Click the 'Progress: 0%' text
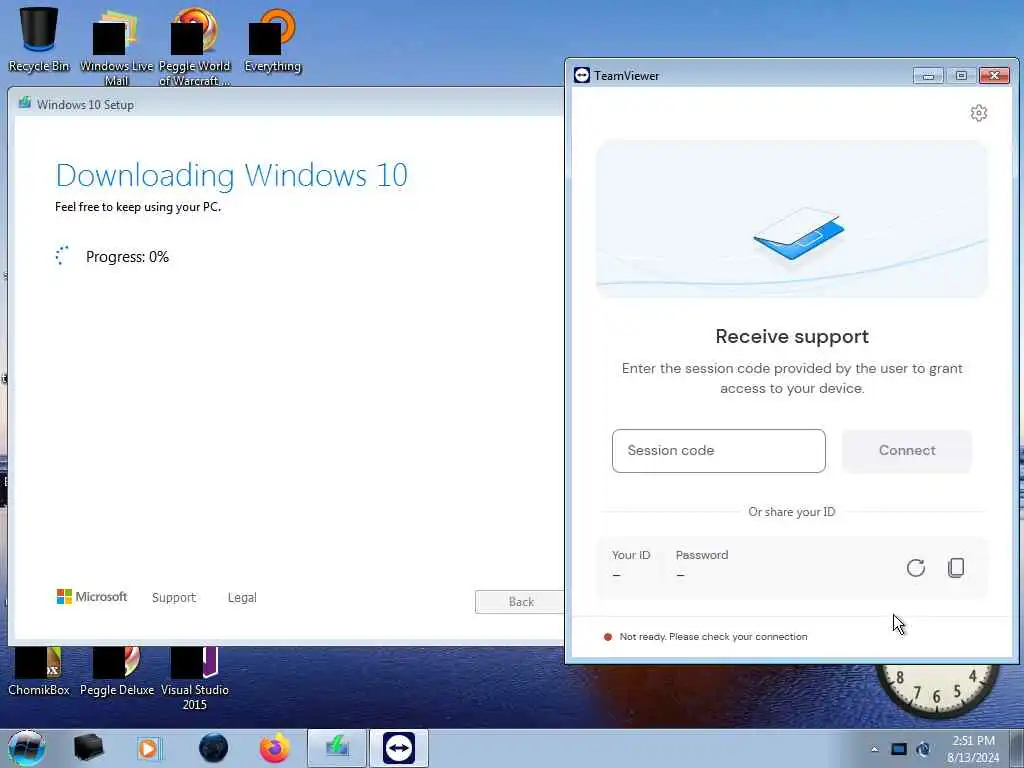 (127, 257)
